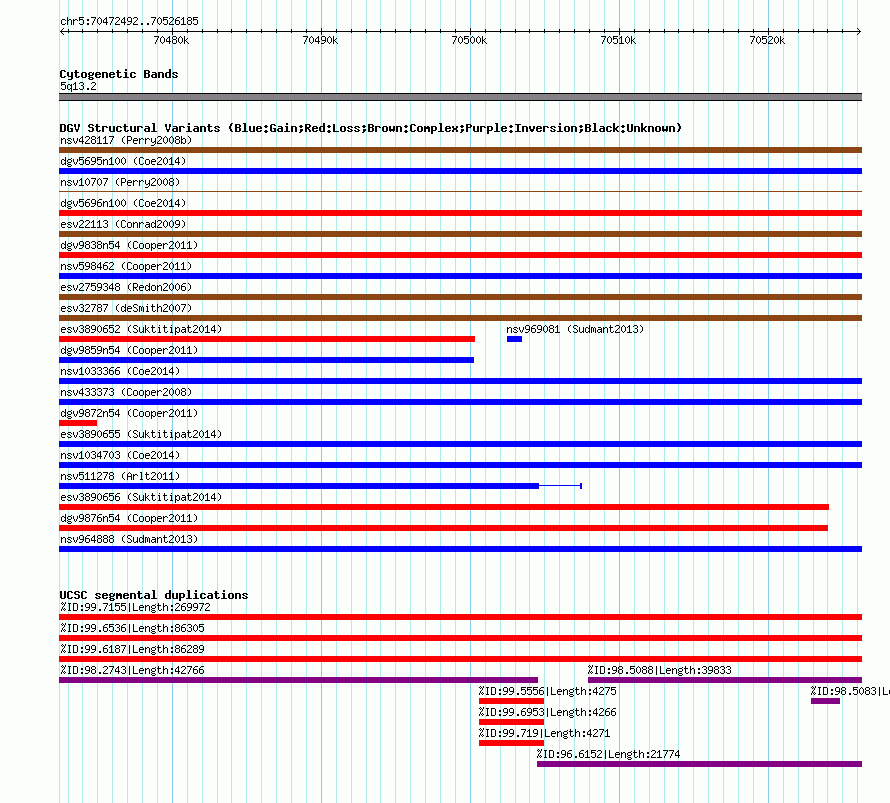Open variant esv22113 (Conrad2009) label
890x803 pixels.
(123, 224)
